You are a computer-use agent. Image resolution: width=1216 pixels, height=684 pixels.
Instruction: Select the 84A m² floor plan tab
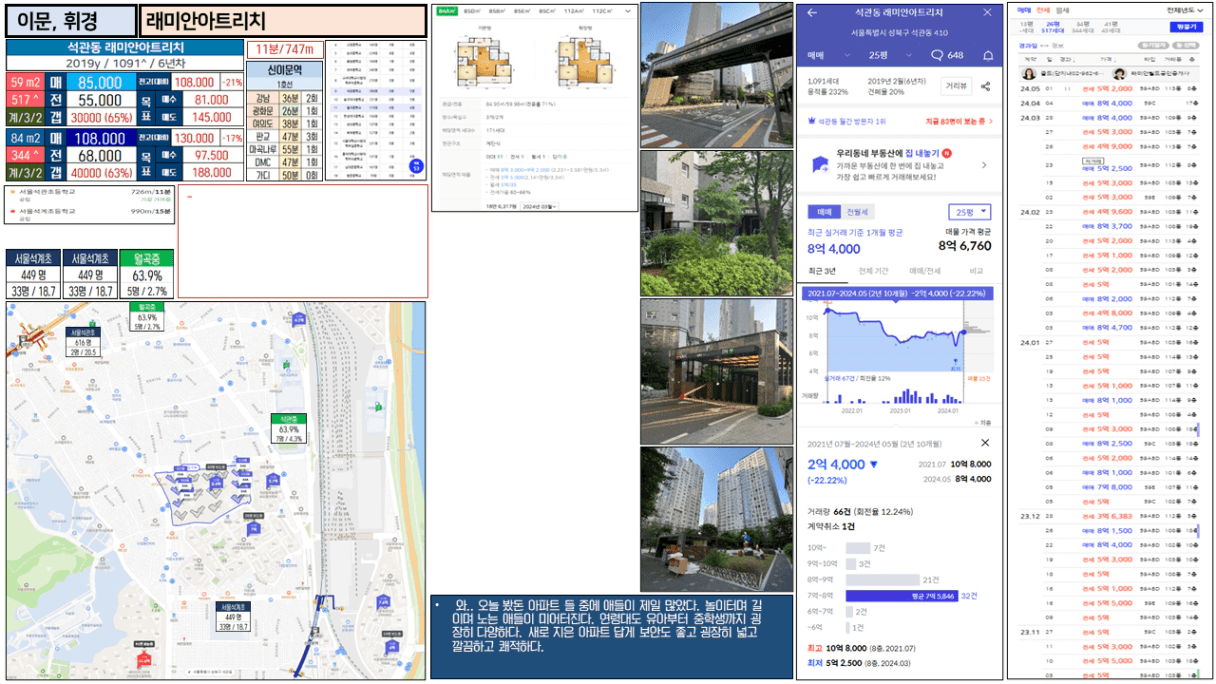click(x=447, y=11)
